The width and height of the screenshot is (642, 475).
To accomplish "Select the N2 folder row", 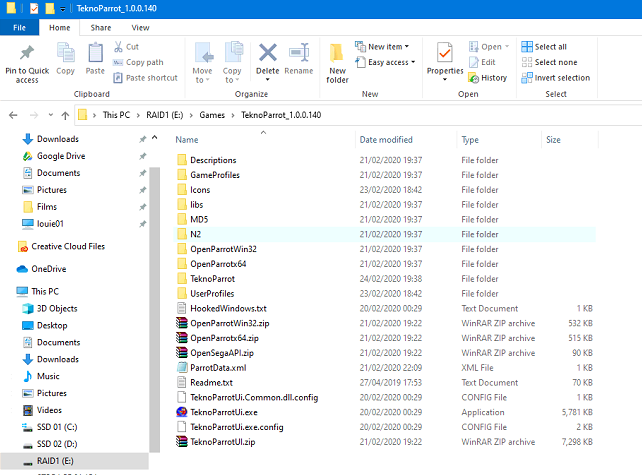I will (385, 234).
